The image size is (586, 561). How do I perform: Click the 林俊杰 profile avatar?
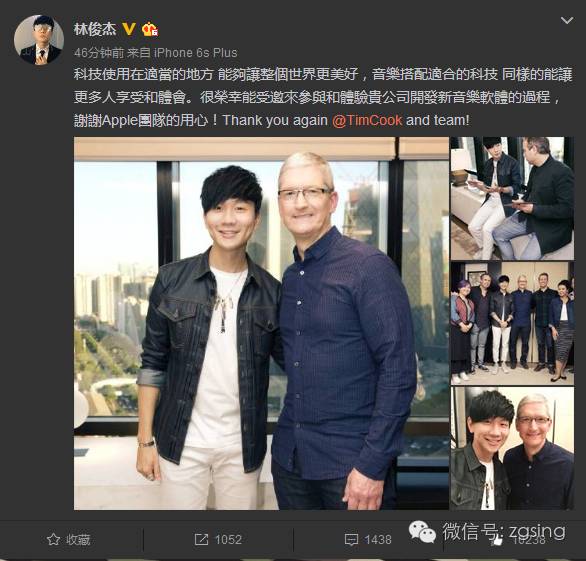pyautogui.click(x=39, y=40)
